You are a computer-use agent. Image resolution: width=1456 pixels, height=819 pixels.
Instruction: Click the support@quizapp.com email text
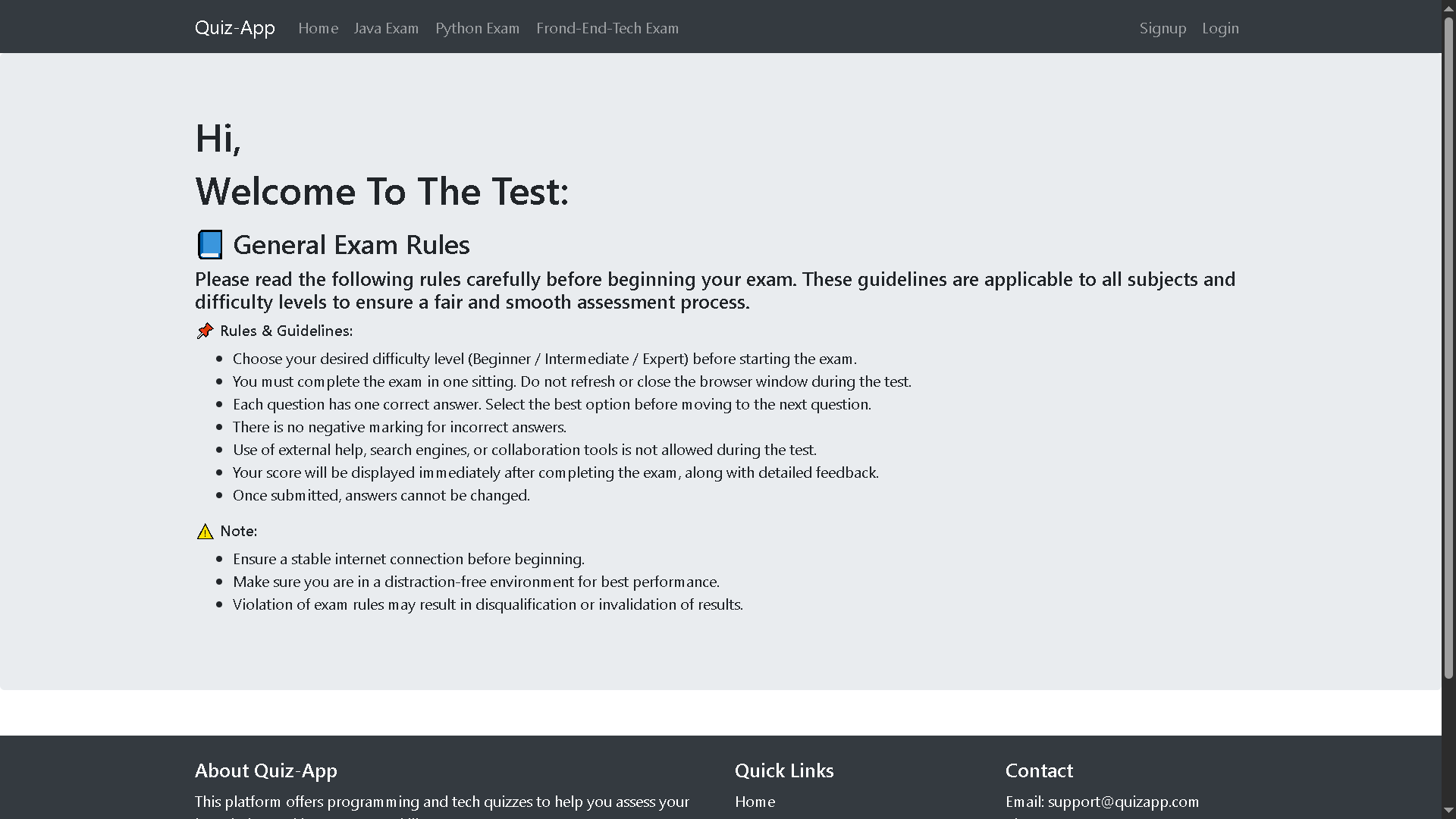click(1123, 802)
